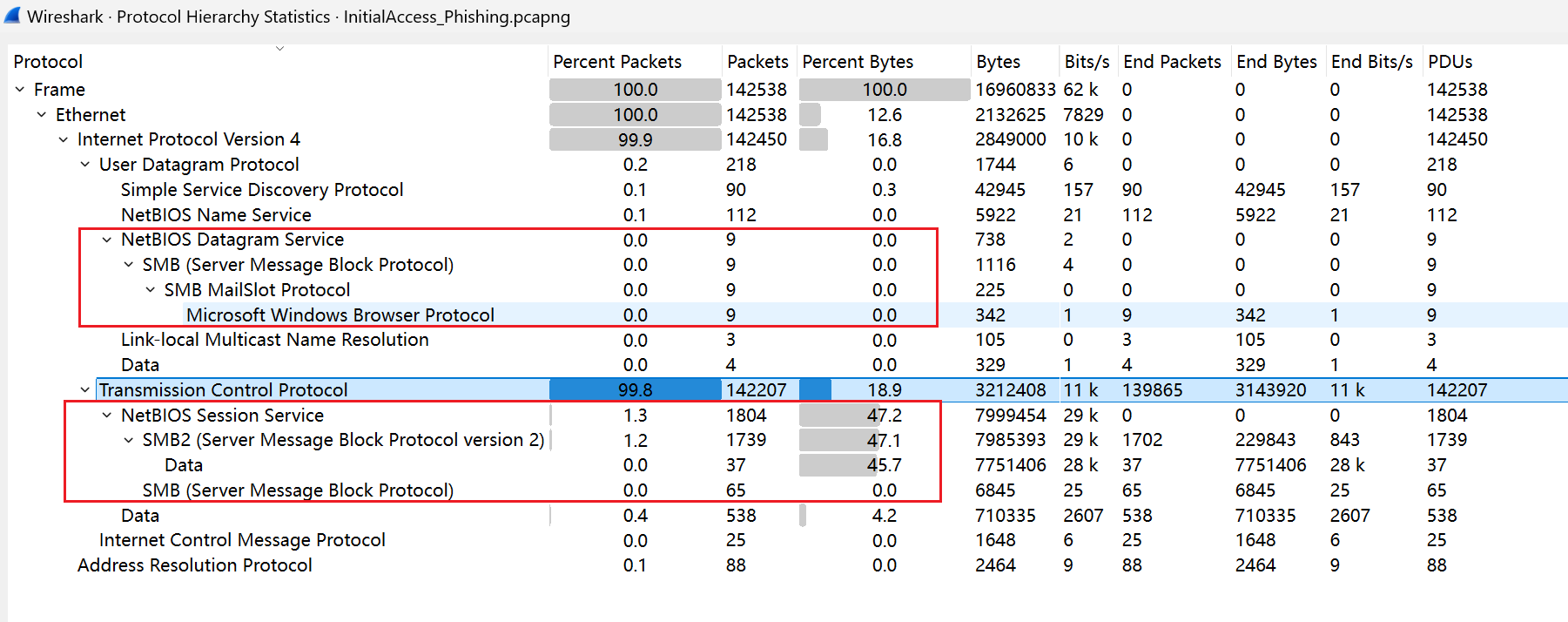The image size is (1568, 622).
Task: Sort by the Packets column header
Action: point(757,62)
